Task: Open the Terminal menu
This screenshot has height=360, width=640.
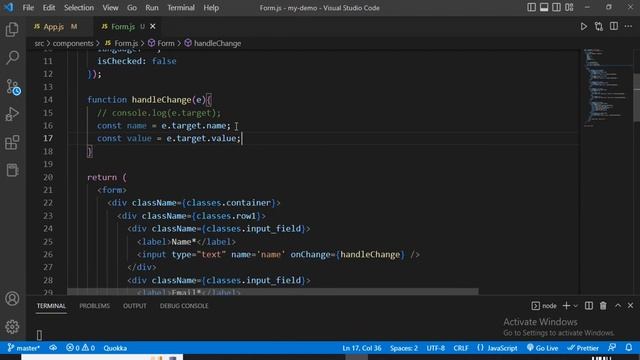Action: tap(181, 8)
